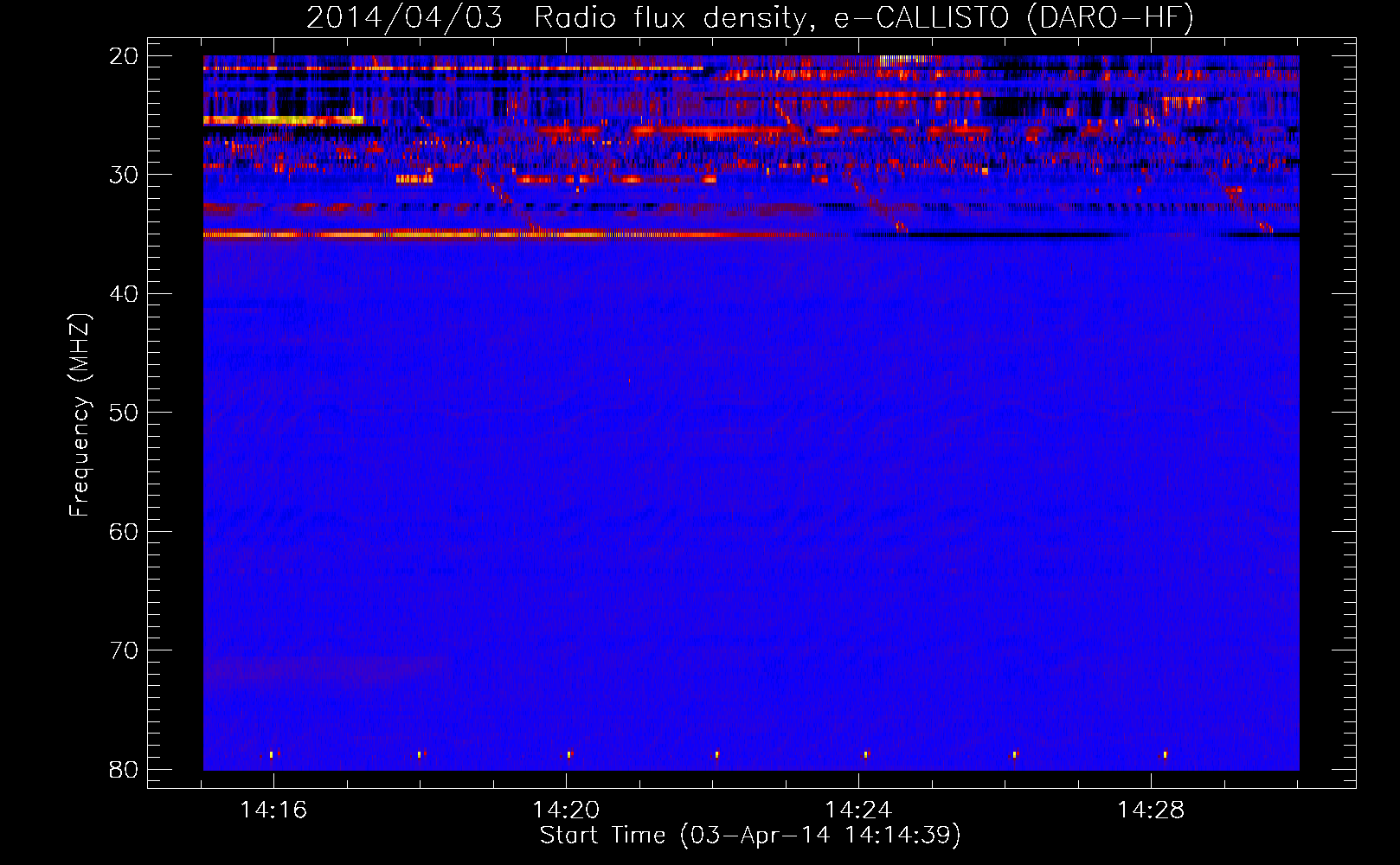Click the 14:20 time tick label

(566, 811)
